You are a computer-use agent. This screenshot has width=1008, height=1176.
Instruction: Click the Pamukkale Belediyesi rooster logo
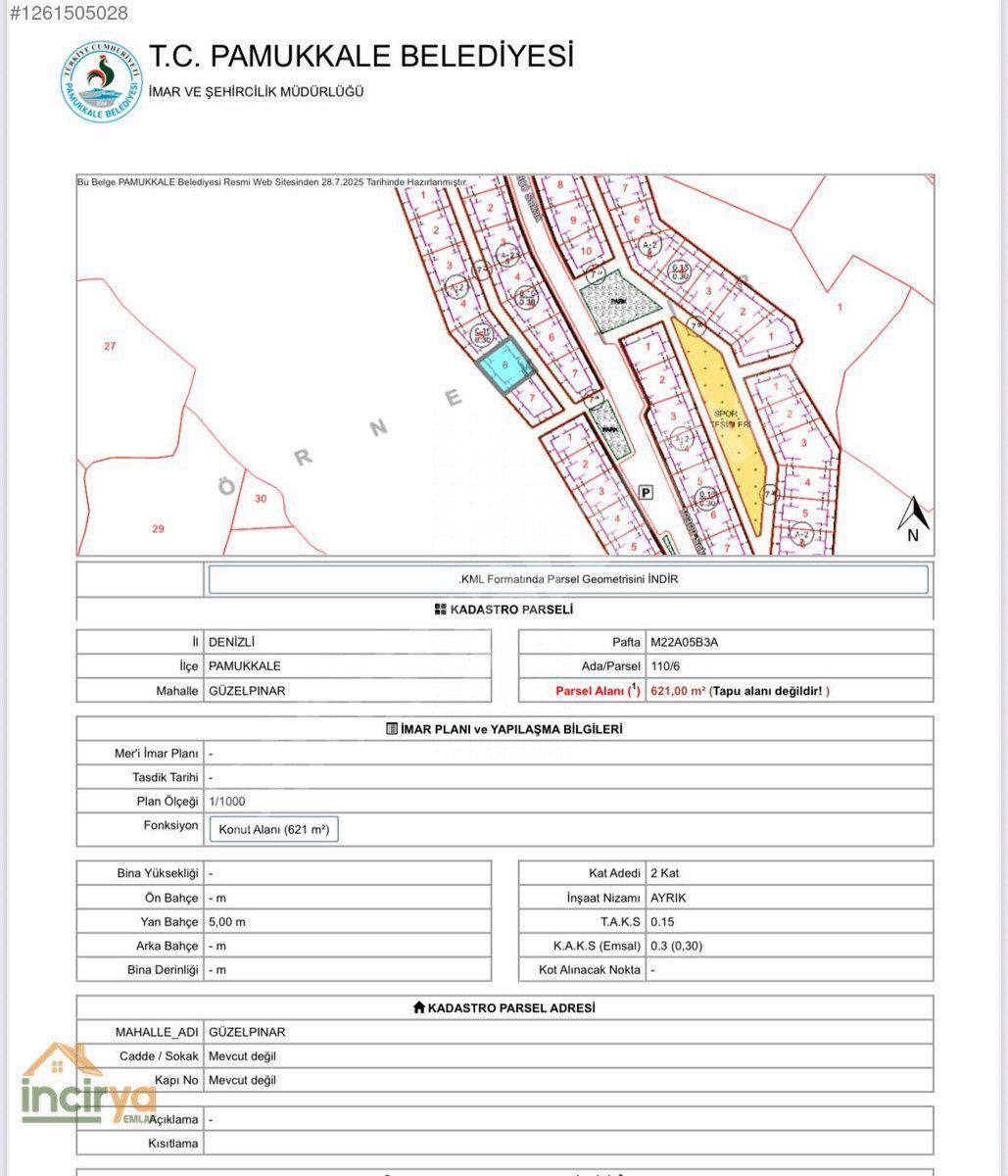pyautogui.click(x=101, y=82)
